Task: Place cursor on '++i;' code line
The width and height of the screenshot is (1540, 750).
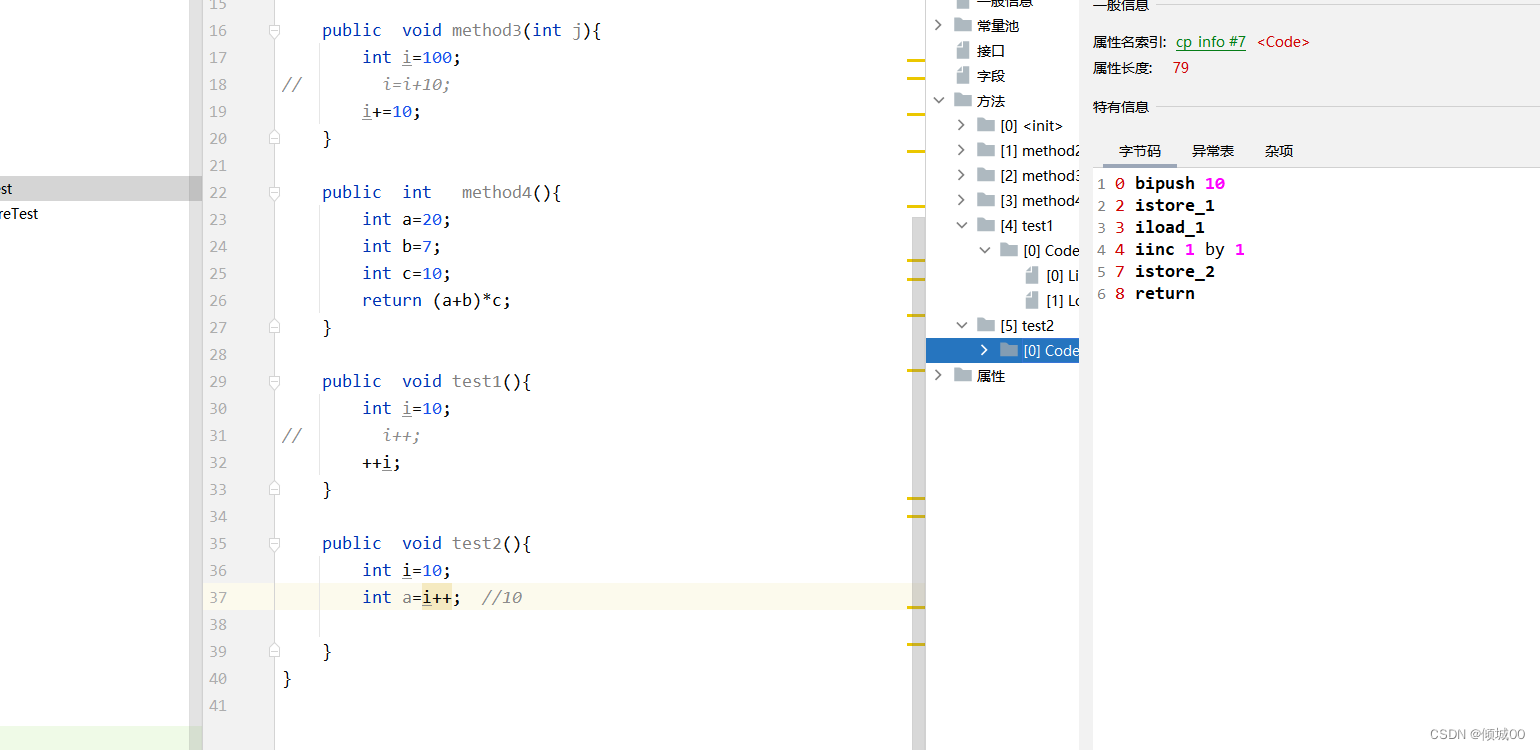Action: [381, 463]
